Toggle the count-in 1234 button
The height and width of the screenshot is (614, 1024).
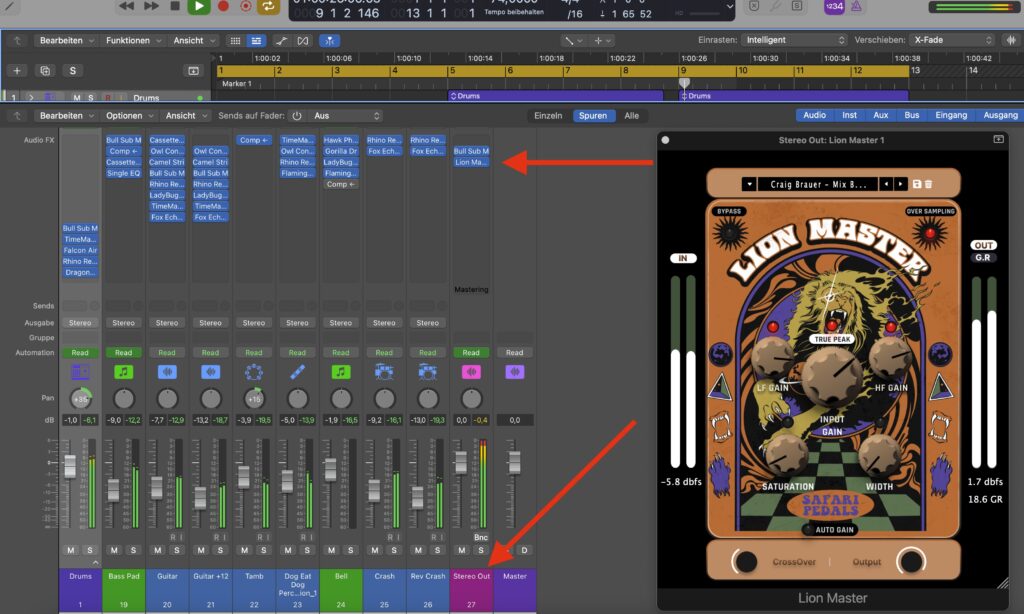pos(834,6)
